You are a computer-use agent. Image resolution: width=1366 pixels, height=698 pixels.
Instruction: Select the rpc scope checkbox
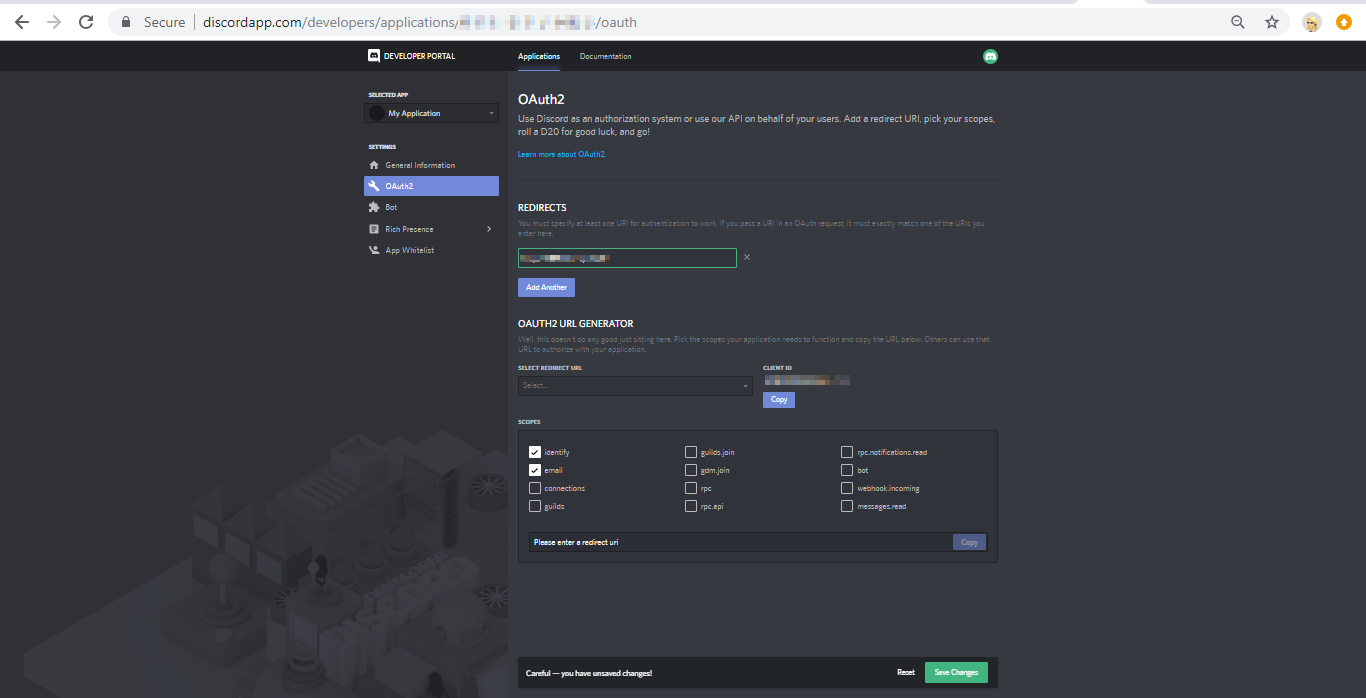(x=691, y=488)
